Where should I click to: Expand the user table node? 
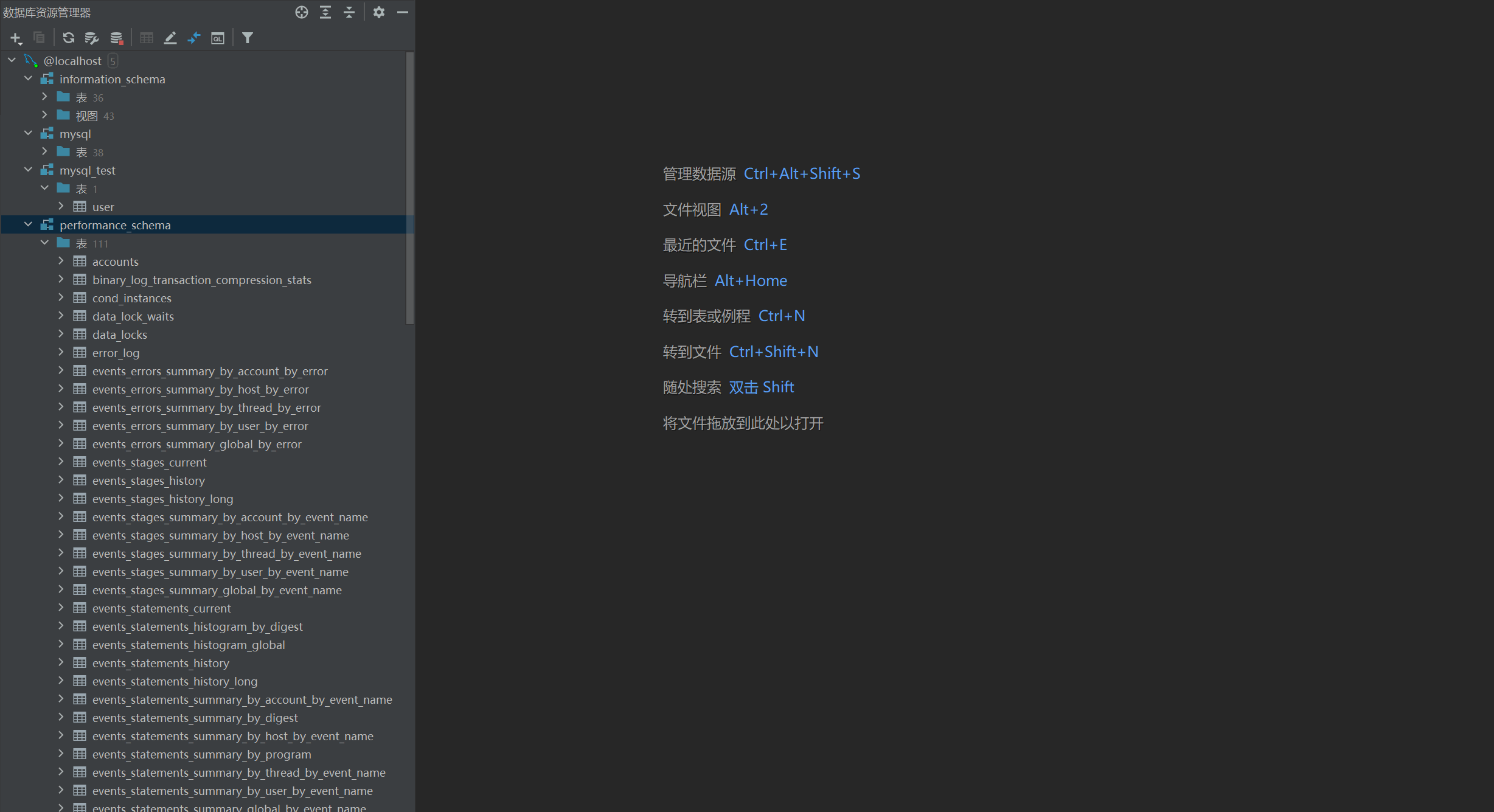pos(61,206)
